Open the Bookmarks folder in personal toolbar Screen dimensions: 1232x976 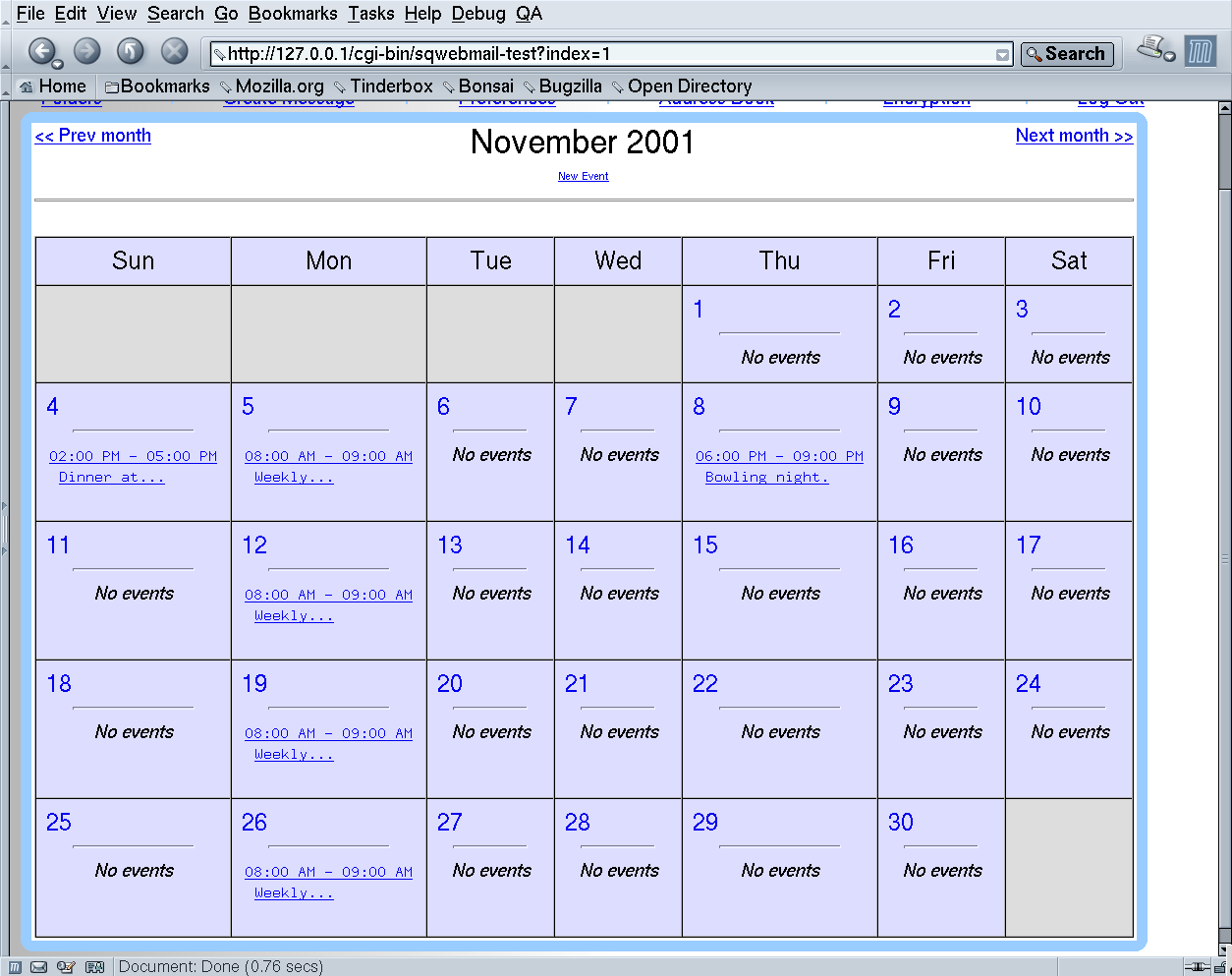(157, 86)
